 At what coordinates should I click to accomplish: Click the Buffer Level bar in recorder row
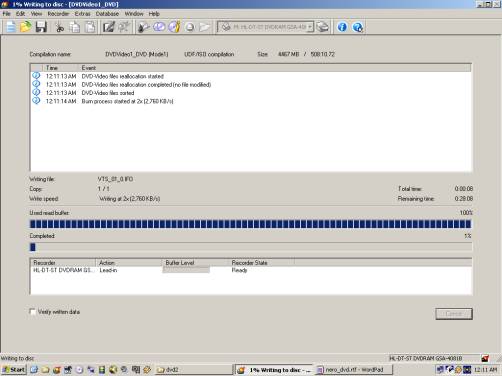(186, 270)
